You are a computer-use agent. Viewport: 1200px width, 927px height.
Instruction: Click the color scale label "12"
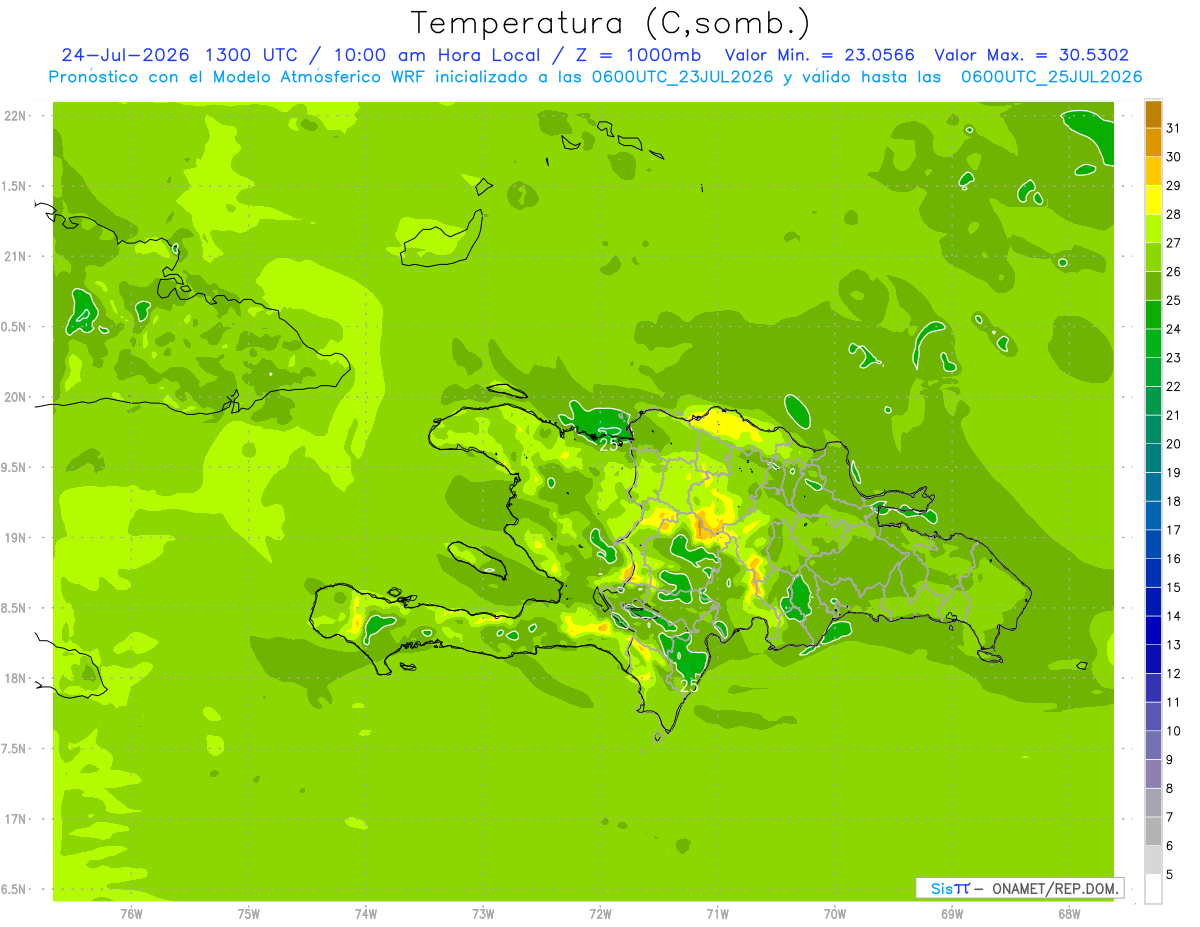pos(1173,674)
